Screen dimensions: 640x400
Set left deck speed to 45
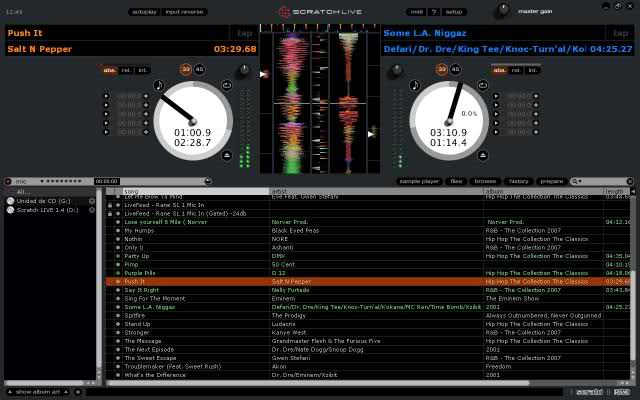pos(199,69)
